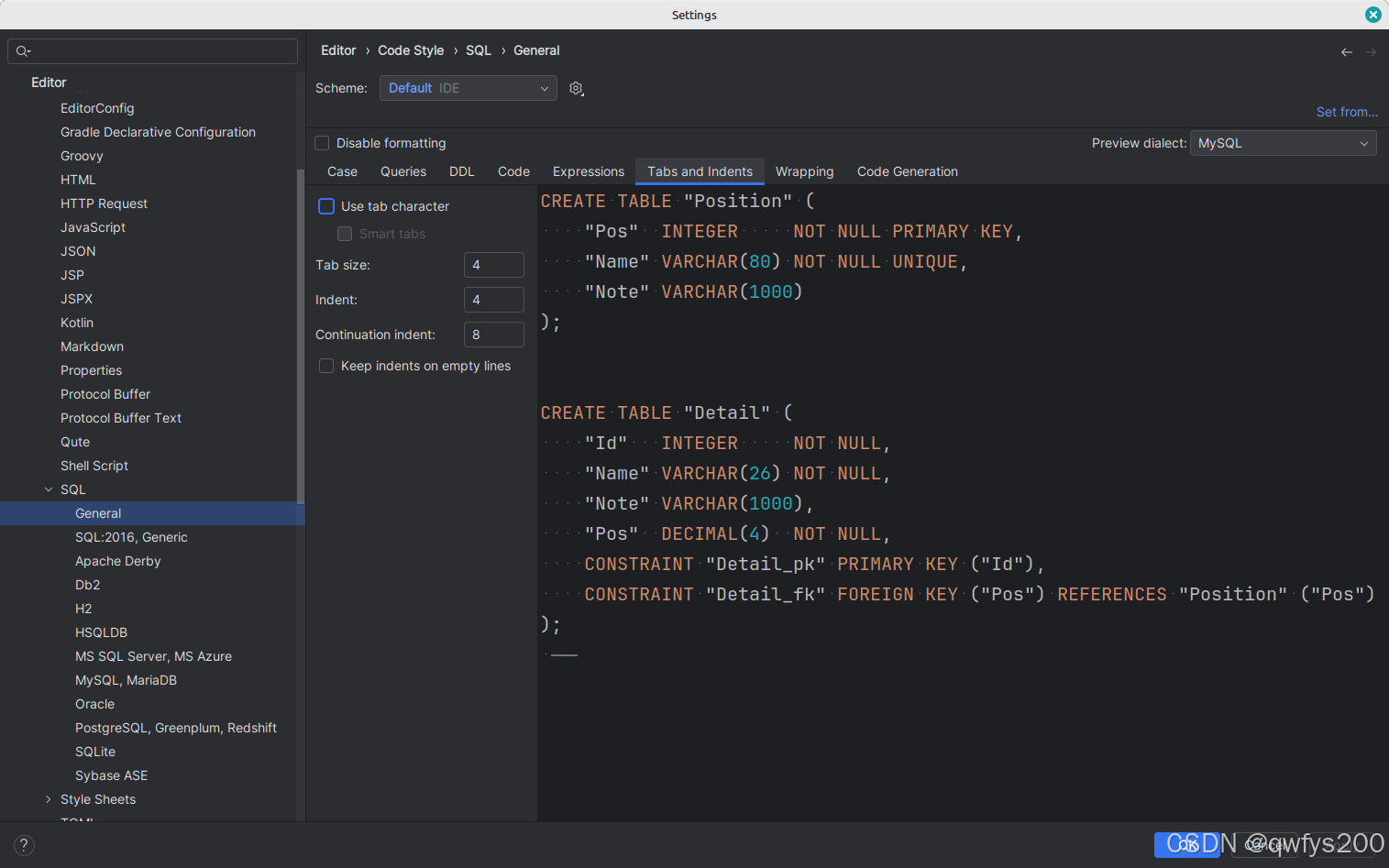Select HSQLDB dialect item
This screenshot has height=868, width=1389.
click(101, 632)
